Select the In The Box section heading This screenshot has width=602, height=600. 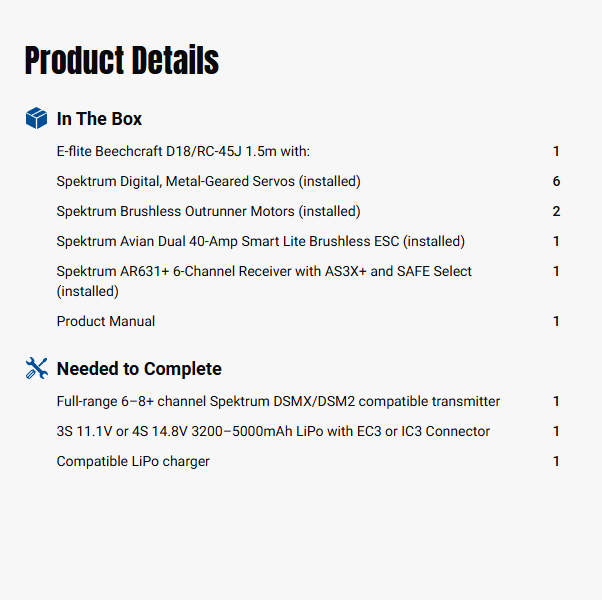click(x=99, y=119)
